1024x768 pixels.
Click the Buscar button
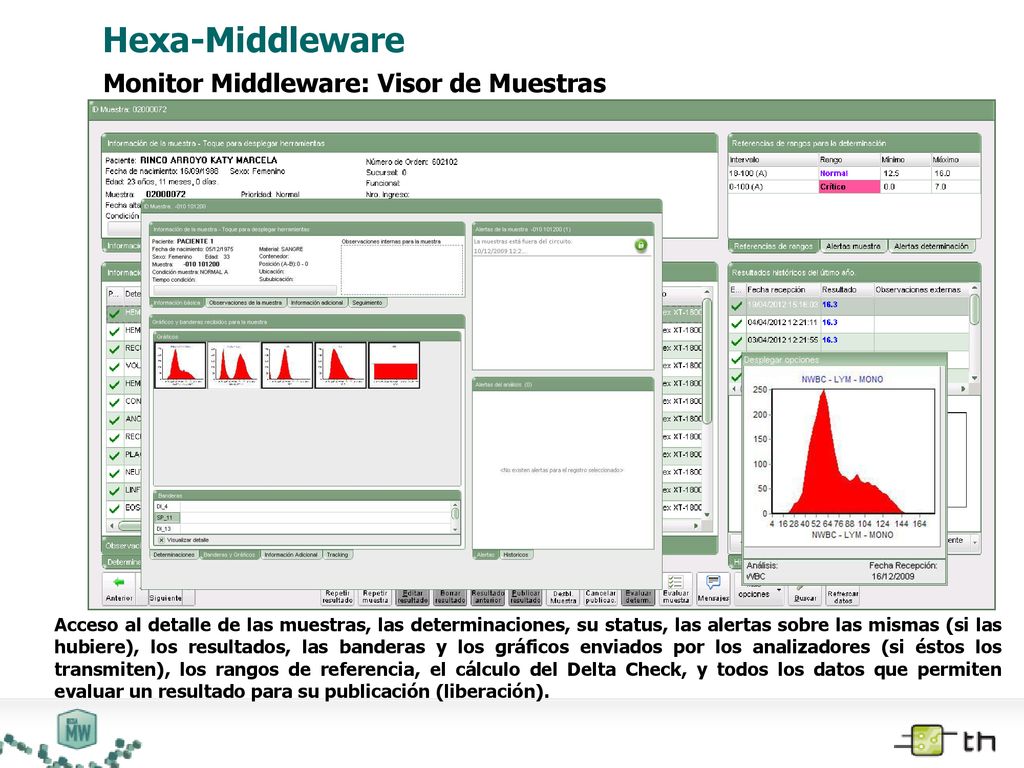pyautogui.click(x=805, y=594)
